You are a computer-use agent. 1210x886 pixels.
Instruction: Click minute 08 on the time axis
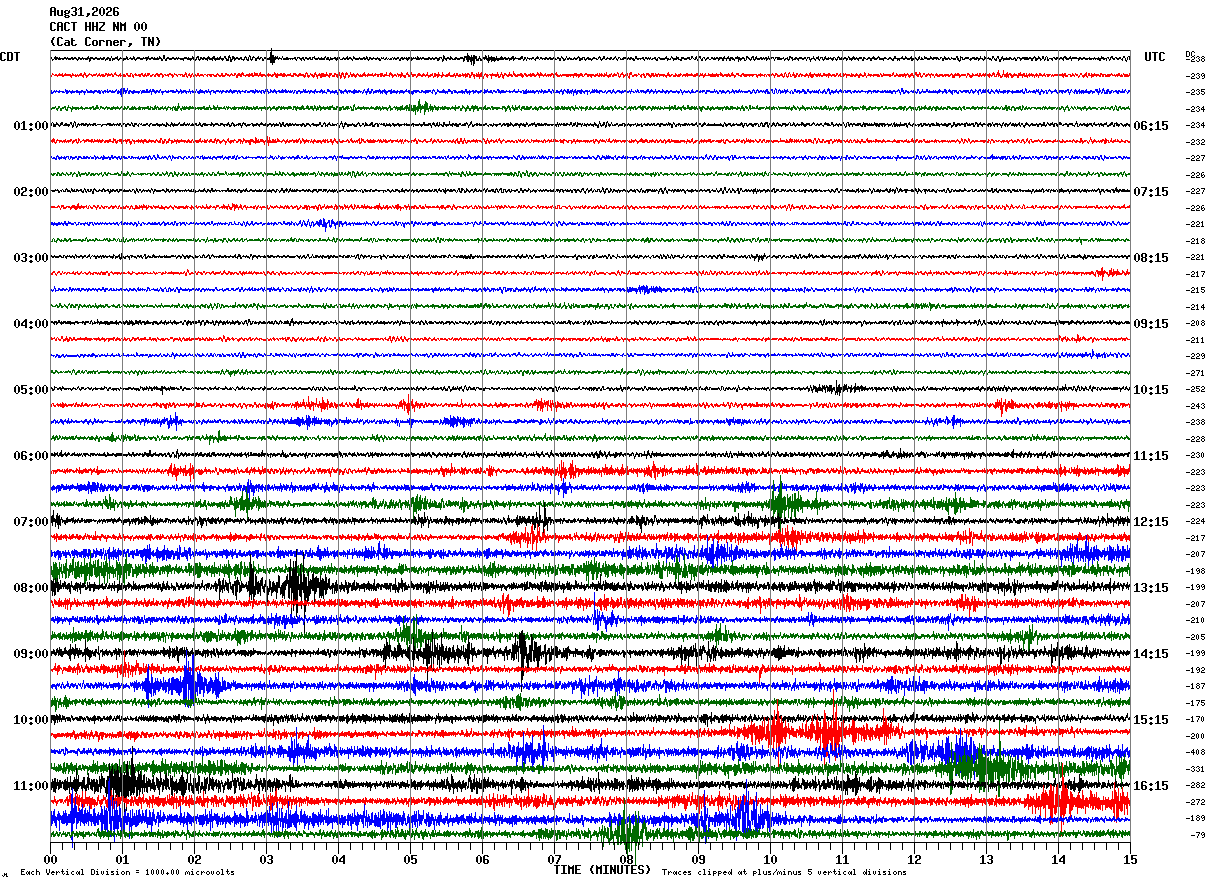pyautogui.click(x=627, y=859)
